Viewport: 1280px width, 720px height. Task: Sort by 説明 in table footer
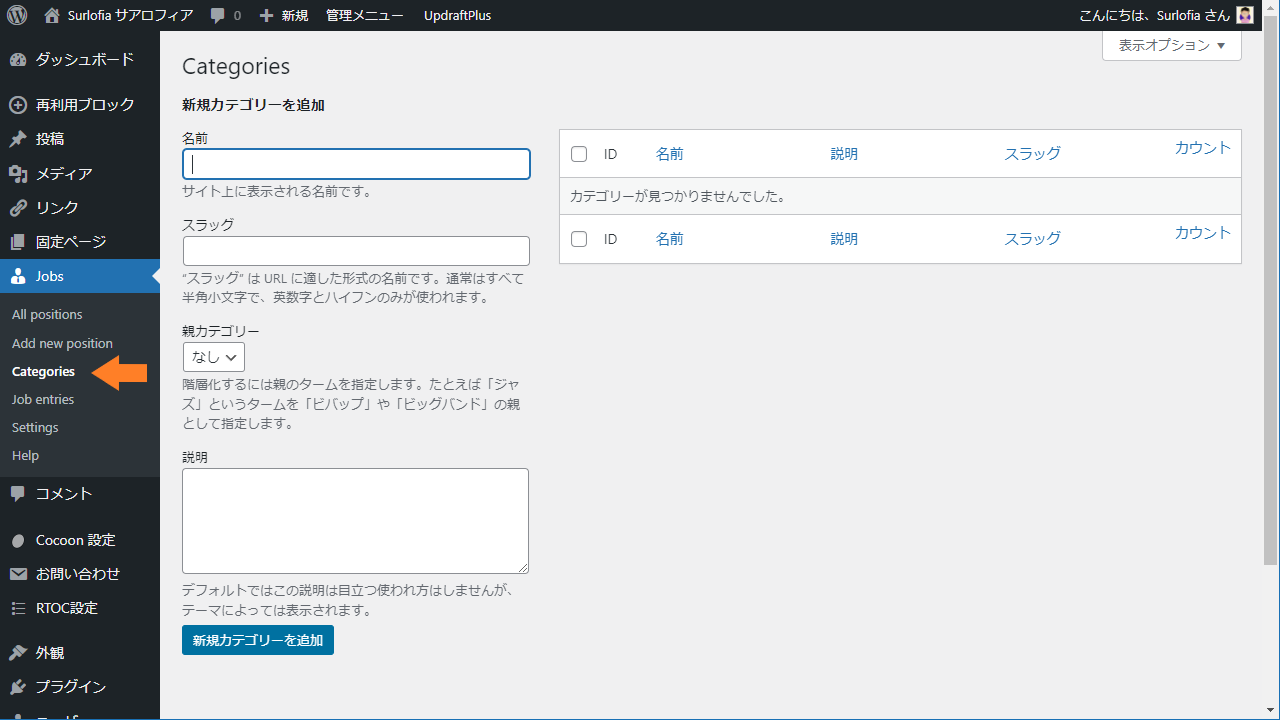point(844,239)
